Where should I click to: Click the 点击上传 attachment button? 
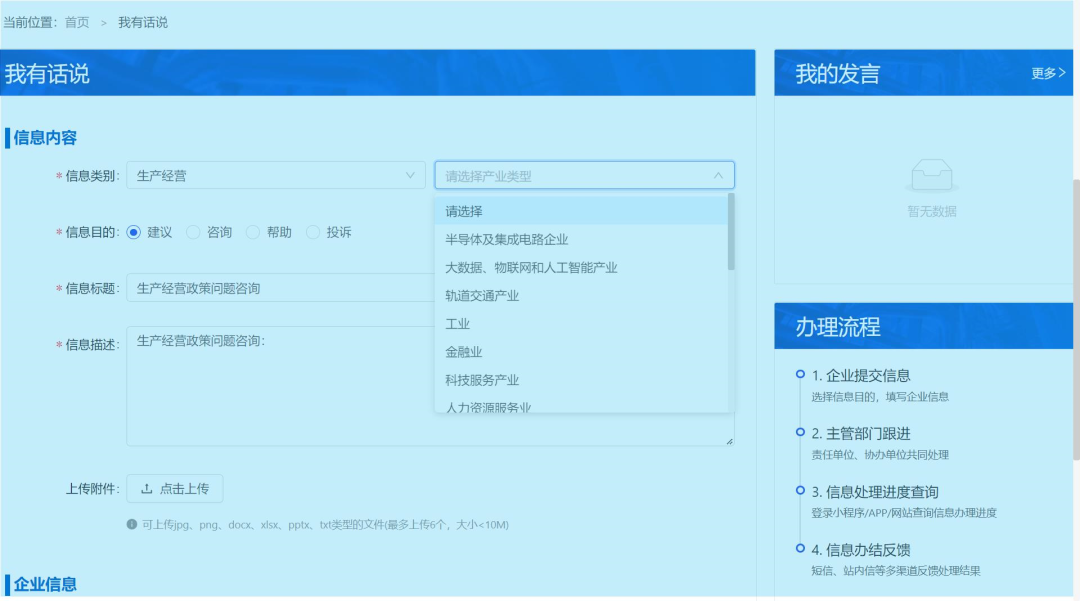pyautogui.click(x=175, y=489)
